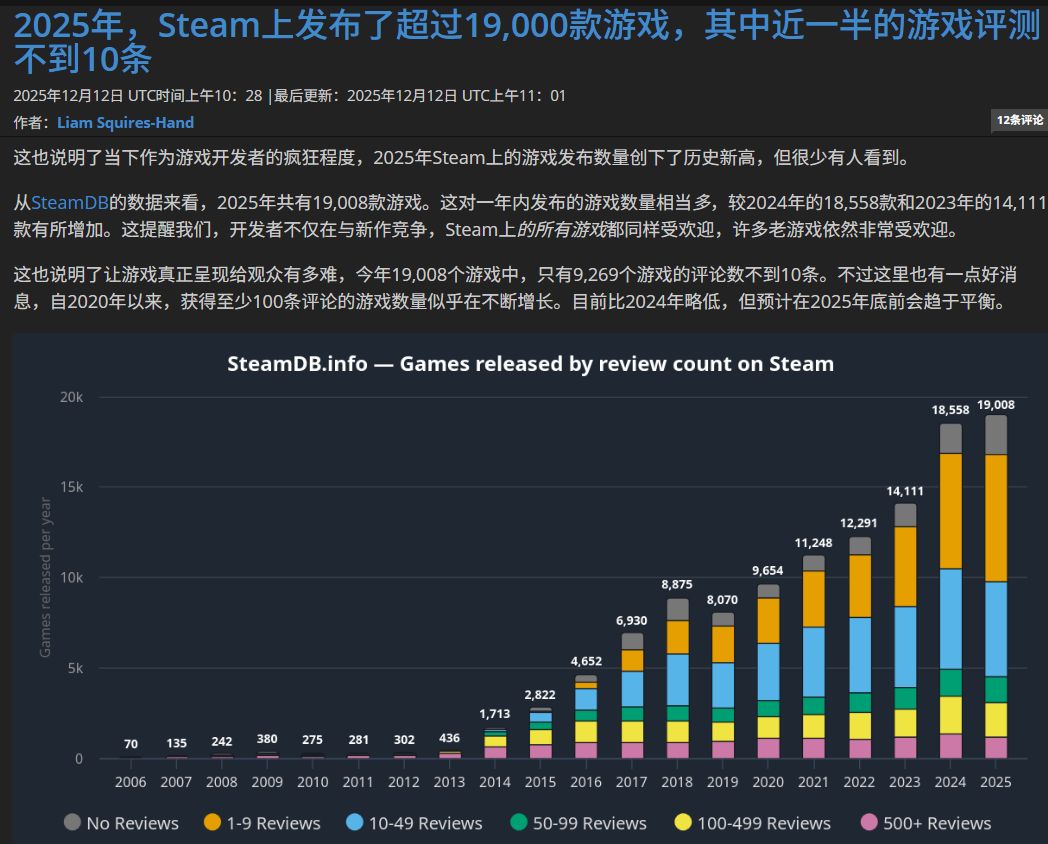Click the 70 label above 2006
The height and width of the screenshot is (844, 1048).
pos(131,744)
